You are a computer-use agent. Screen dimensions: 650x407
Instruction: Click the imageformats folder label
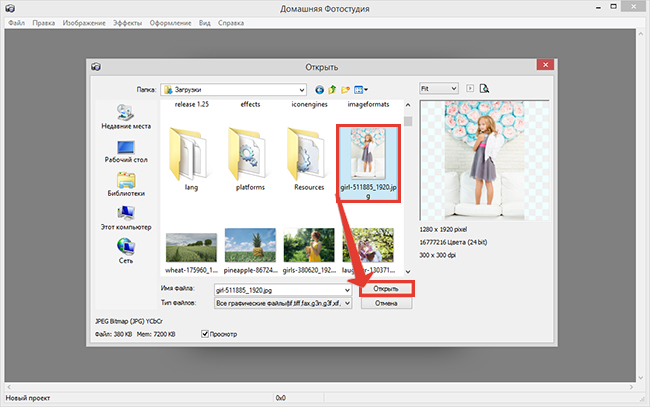[x=368, y=104]
